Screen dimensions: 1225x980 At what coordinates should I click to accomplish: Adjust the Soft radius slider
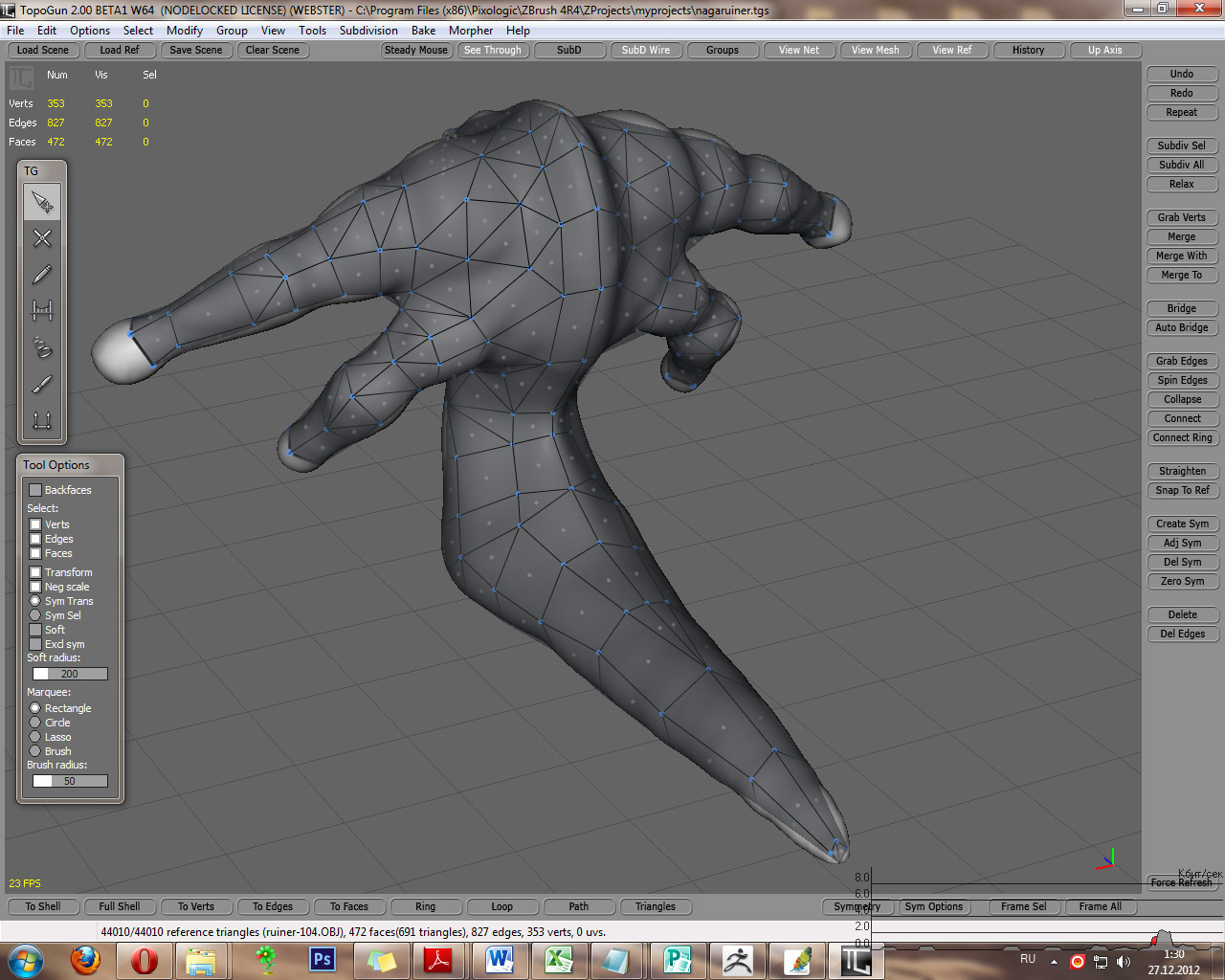69,674
